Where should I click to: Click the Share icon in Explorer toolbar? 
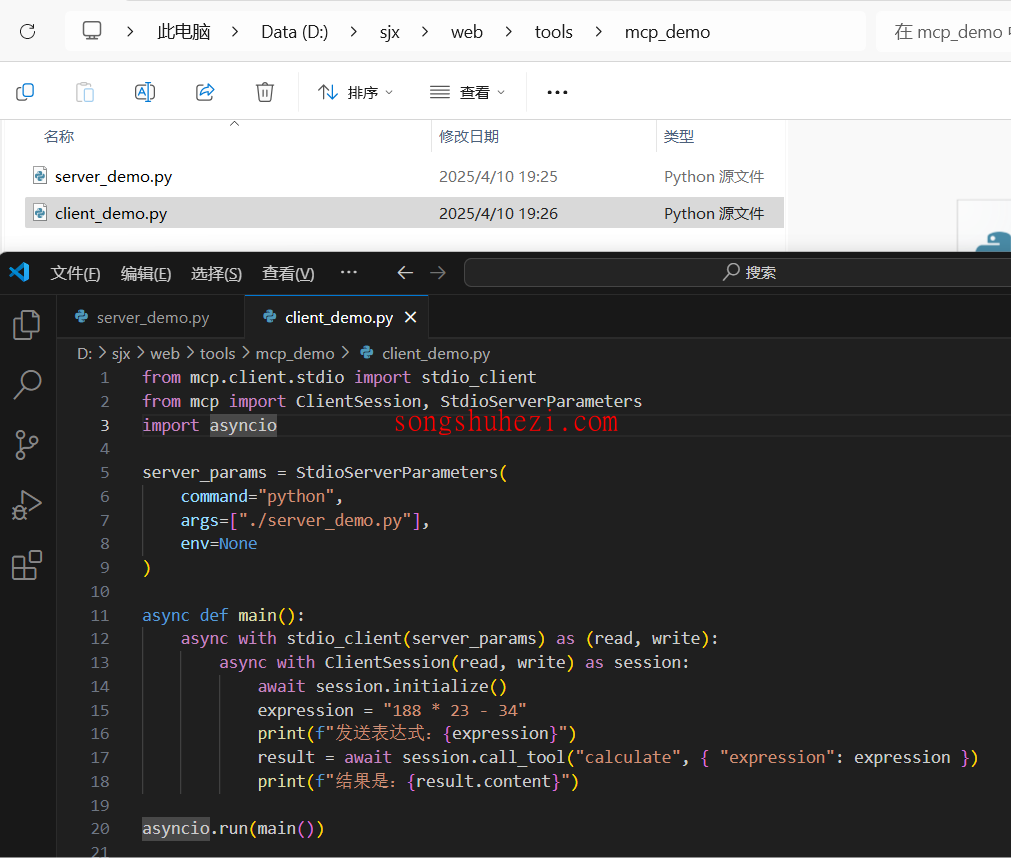pyautogui.click(x=205, y=92)
